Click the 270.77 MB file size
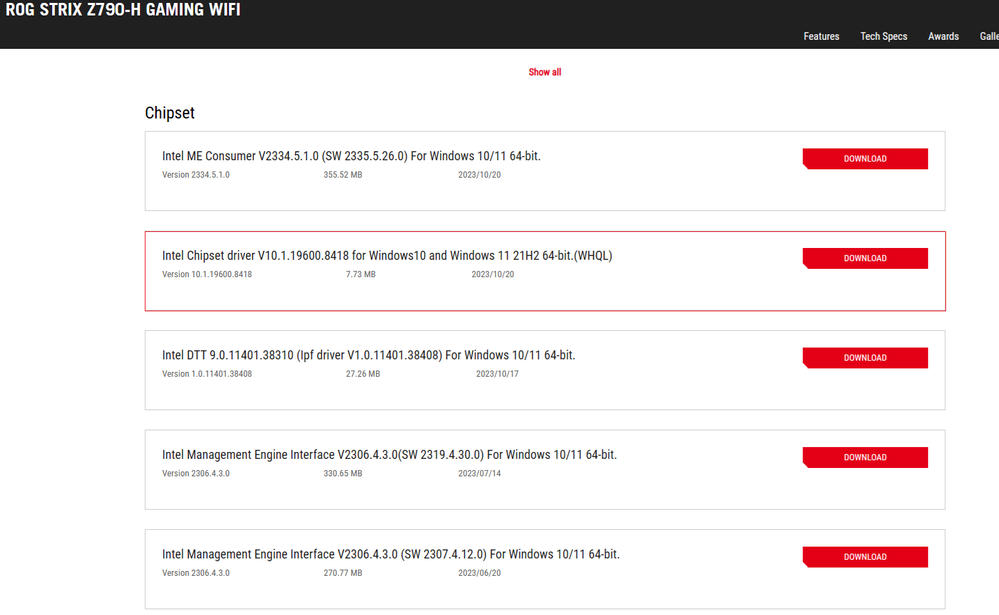999x615 pixels. (343, 572)
